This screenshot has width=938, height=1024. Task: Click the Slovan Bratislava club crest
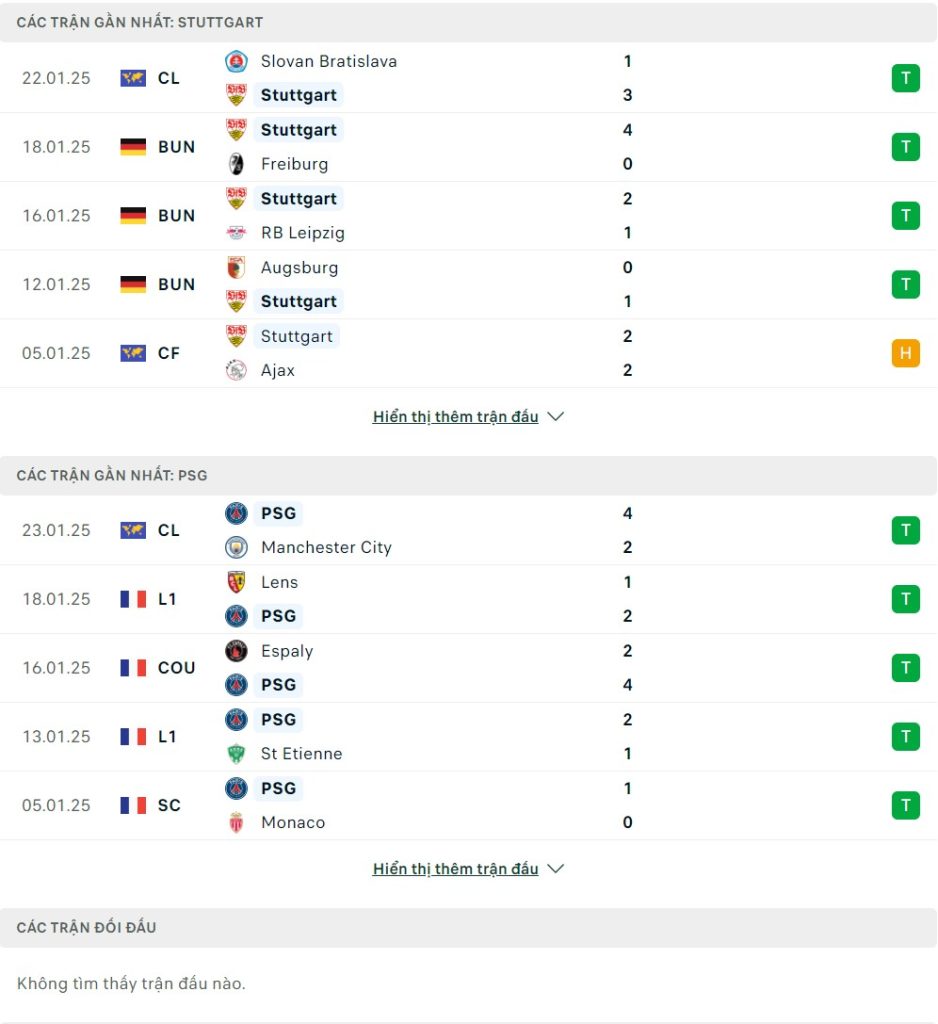tap(236, 61)
